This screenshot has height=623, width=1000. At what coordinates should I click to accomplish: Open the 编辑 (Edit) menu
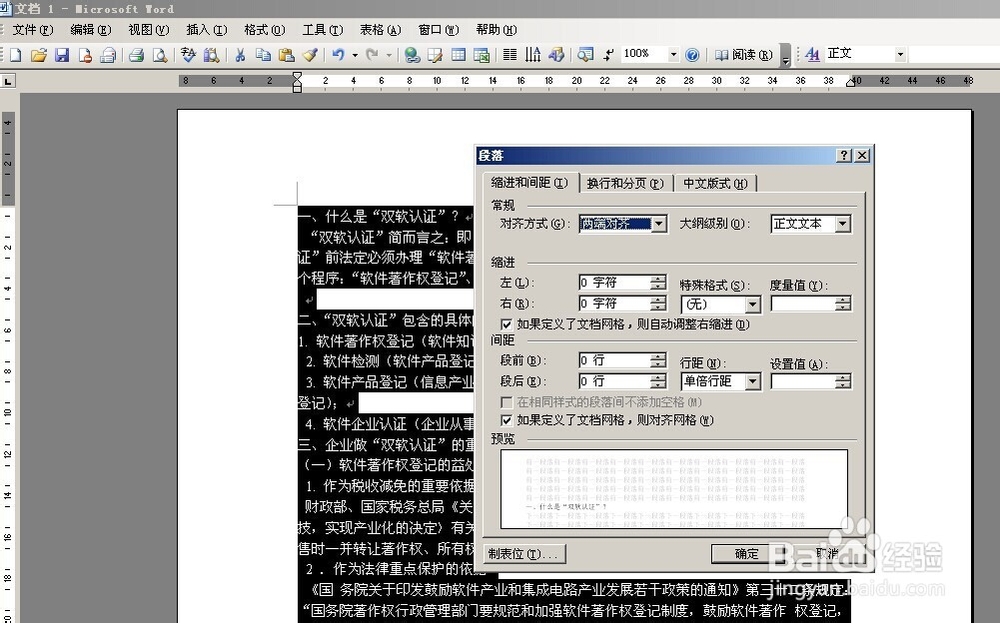pyautogui.click(x=91, y=29)
